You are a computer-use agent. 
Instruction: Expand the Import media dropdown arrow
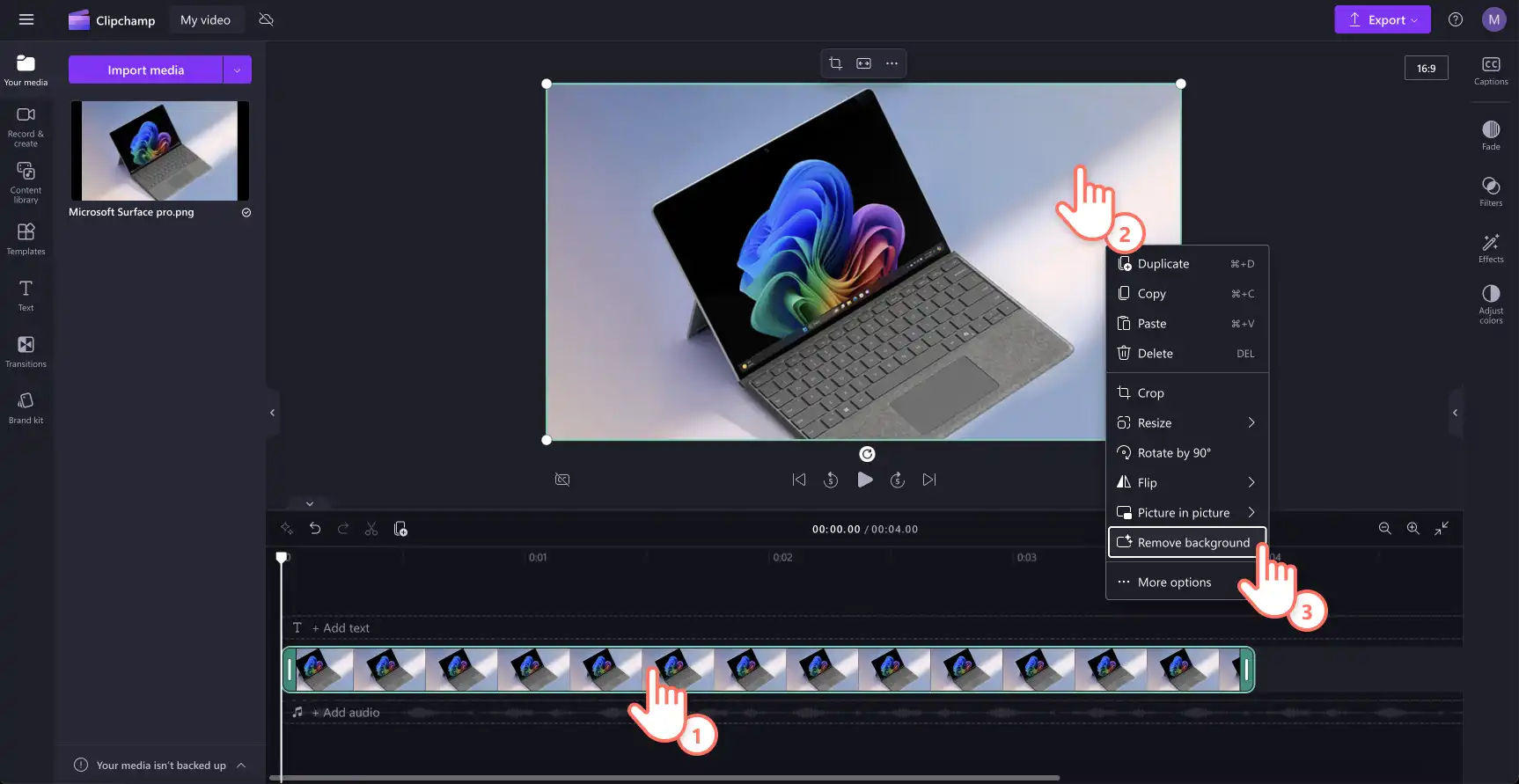coord(237,70)
